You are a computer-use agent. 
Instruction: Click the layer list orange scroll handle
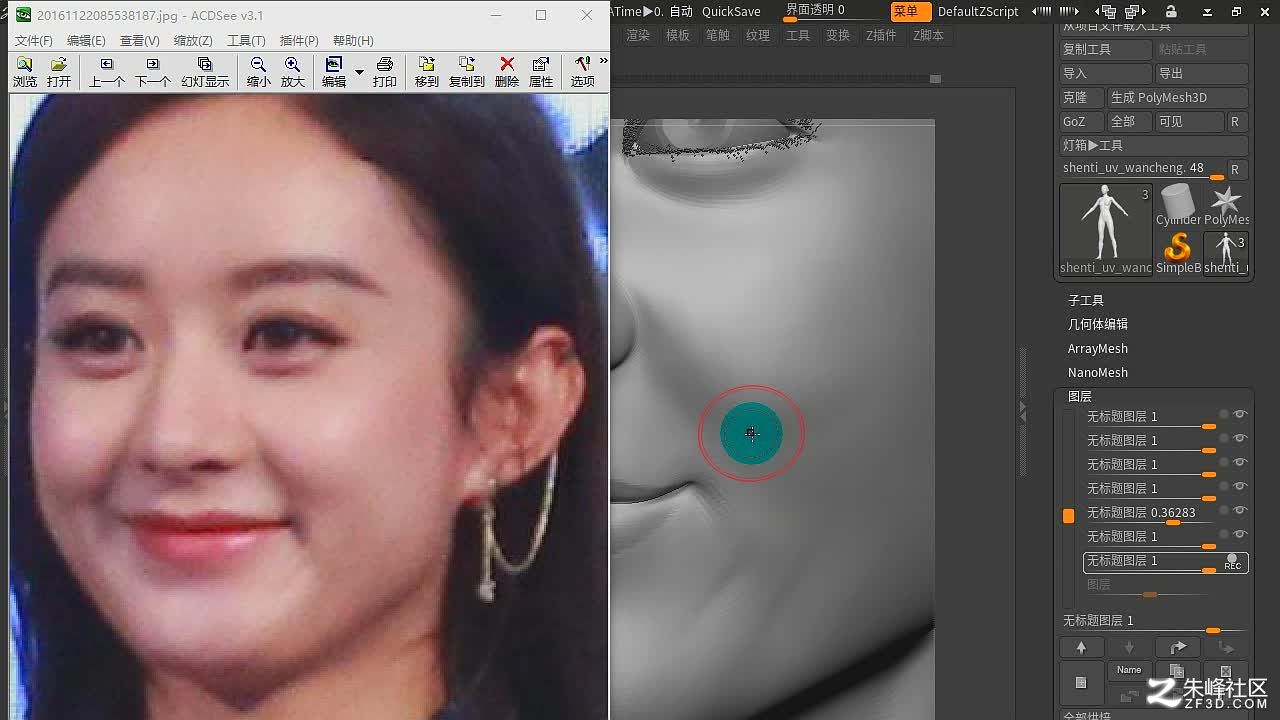[1068, 516]
